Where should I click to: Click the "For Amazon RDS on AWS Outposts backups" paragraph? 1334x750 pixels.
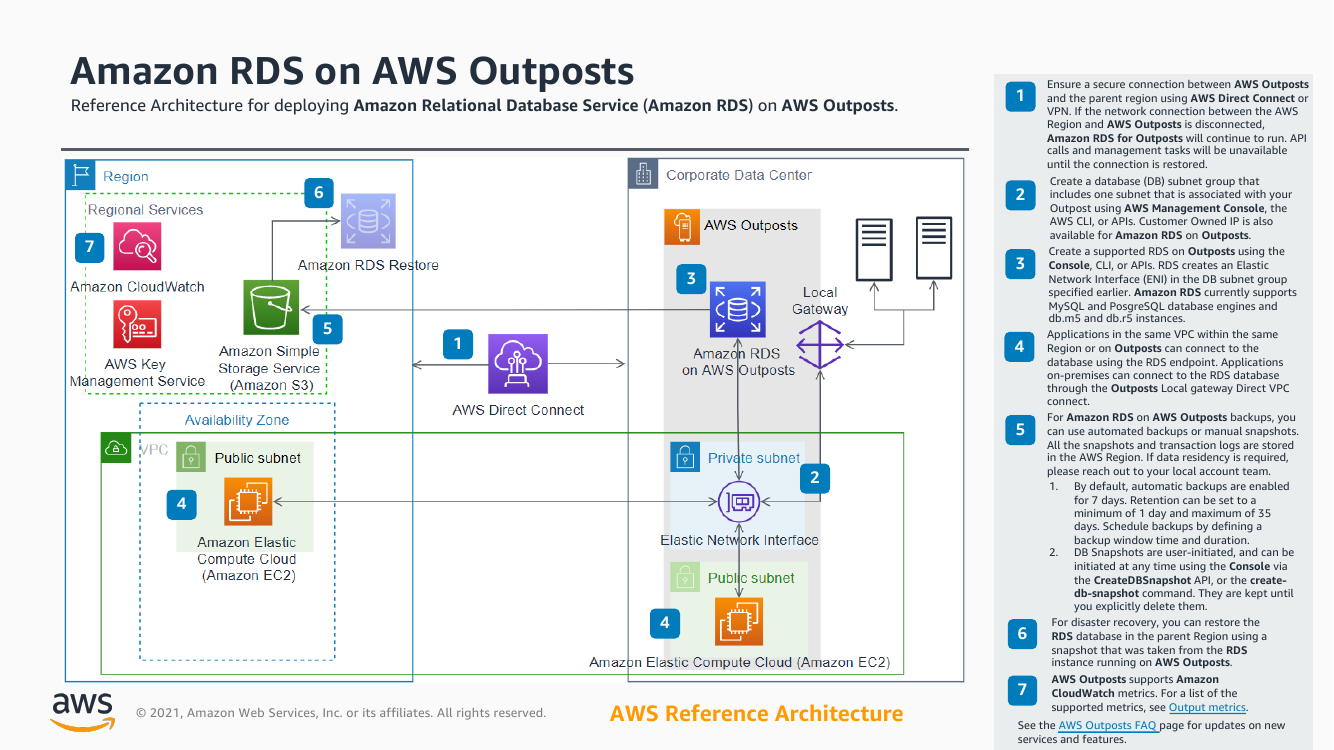1171,444
